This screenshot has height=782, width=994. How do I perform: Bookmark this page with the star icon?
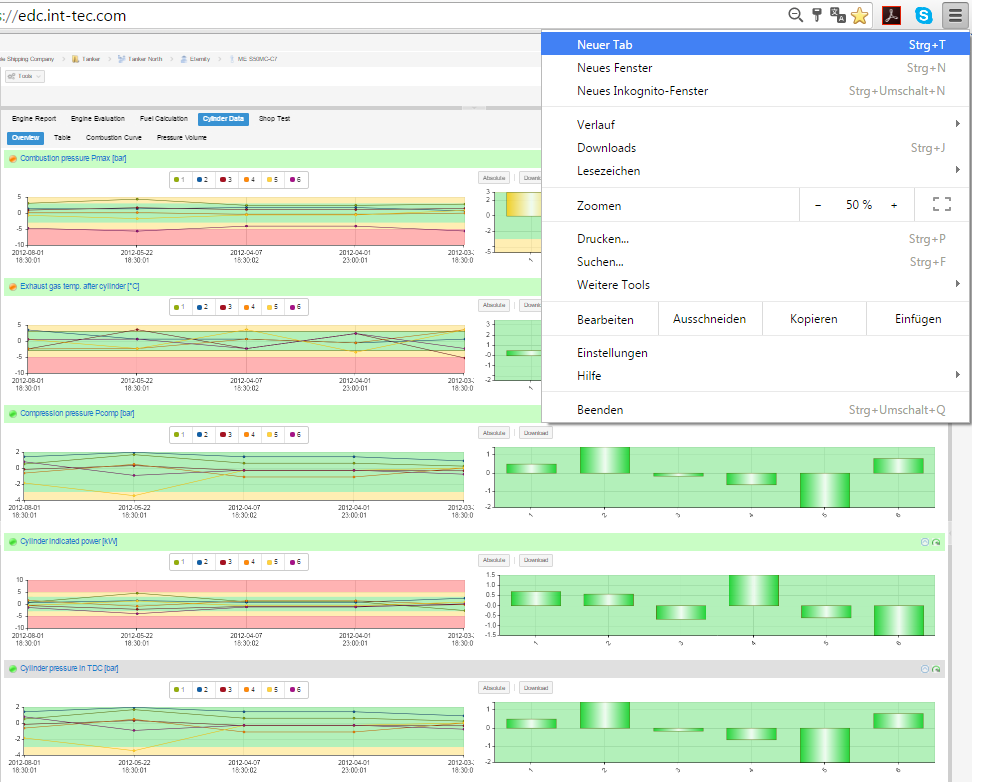click(x=859, y=16)
